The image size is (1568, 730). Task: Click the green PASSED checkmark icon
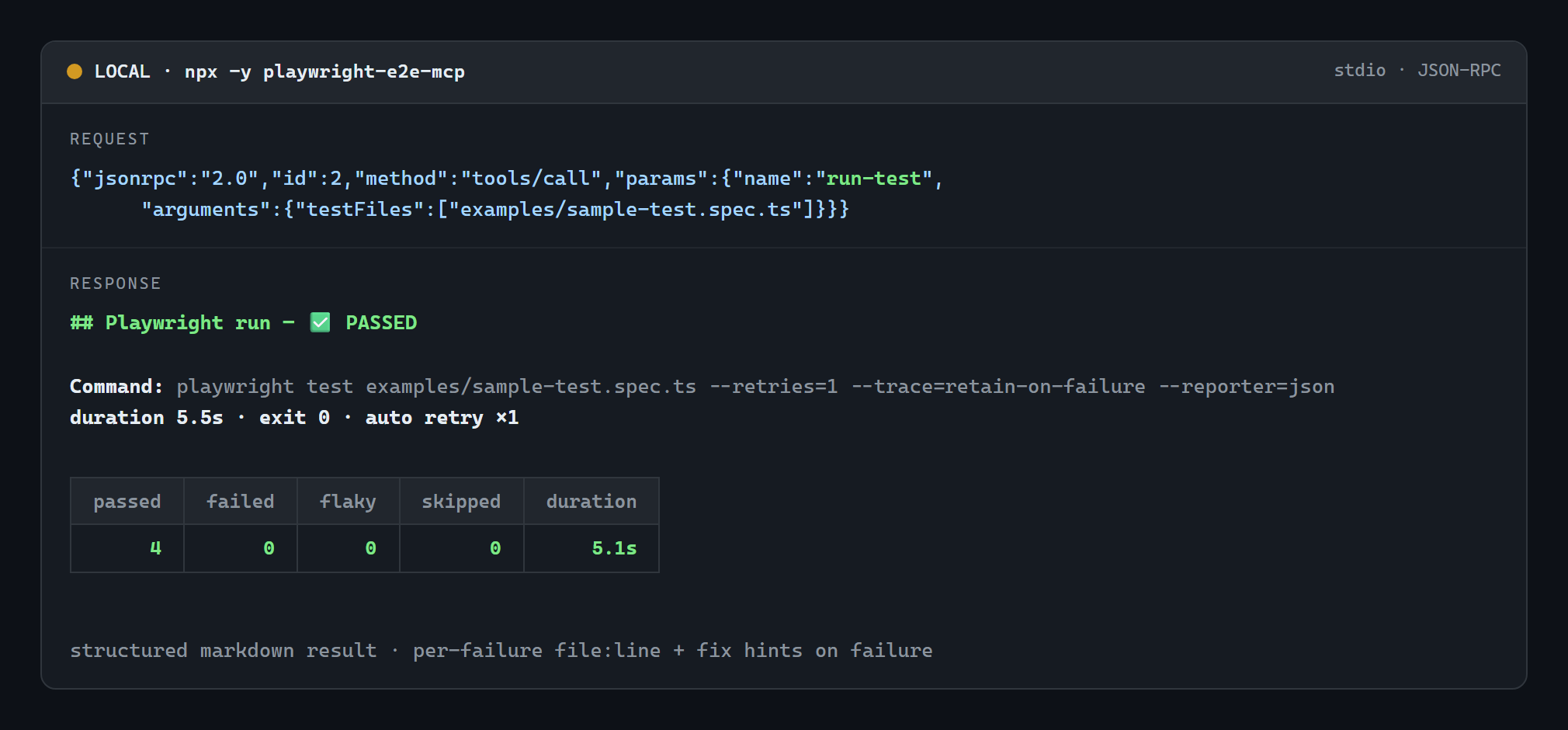[320, 322]
